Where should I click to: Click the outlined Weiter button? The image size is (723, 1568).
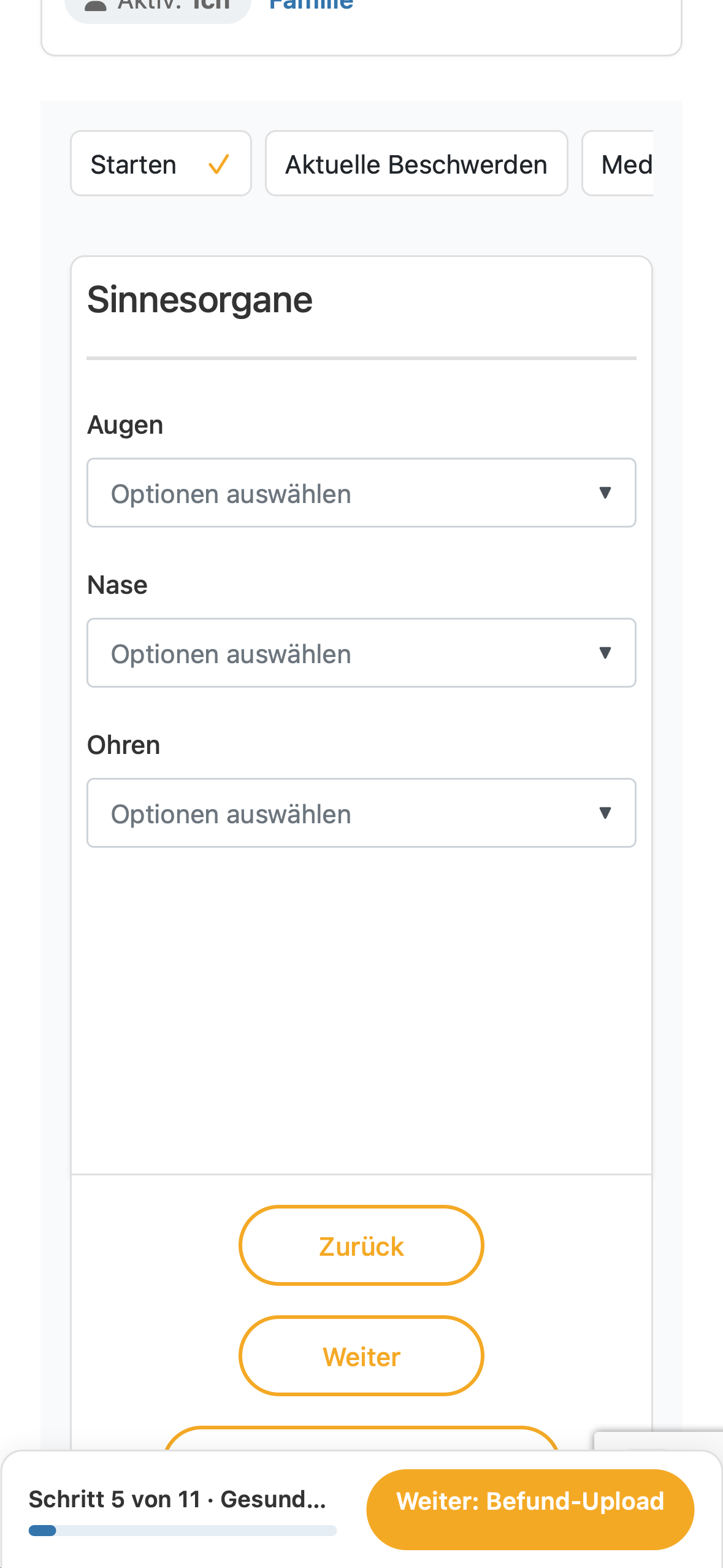(361, 1356)
